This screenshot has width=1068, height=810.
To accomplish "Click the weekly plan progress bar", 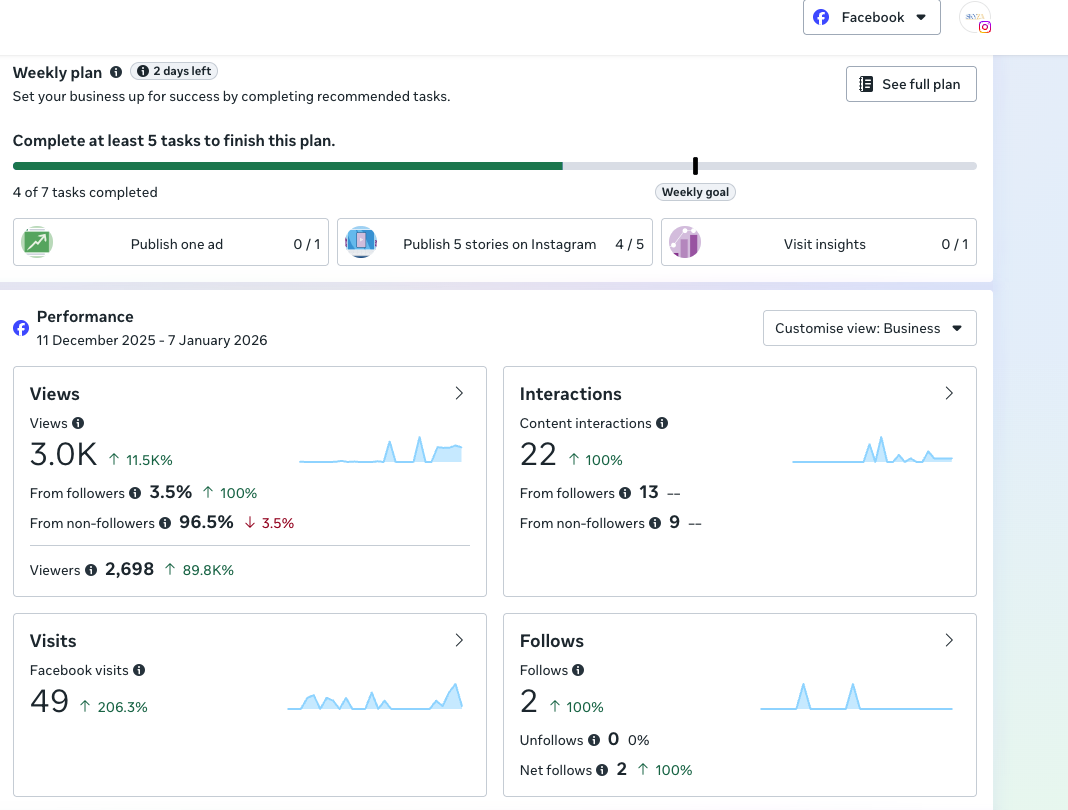I will (494, 166).
